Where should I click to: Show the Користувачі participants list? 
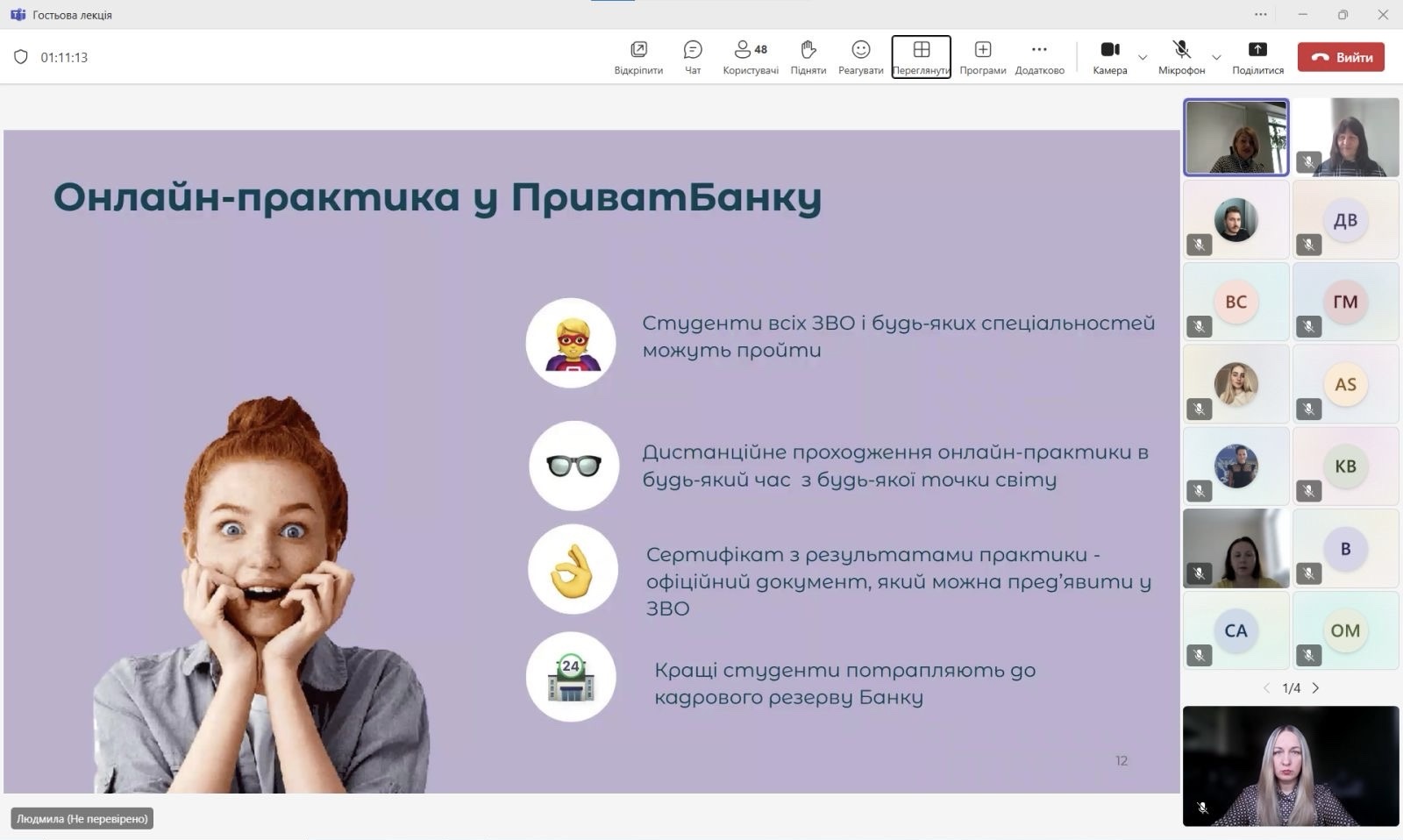tap(750, 50)
